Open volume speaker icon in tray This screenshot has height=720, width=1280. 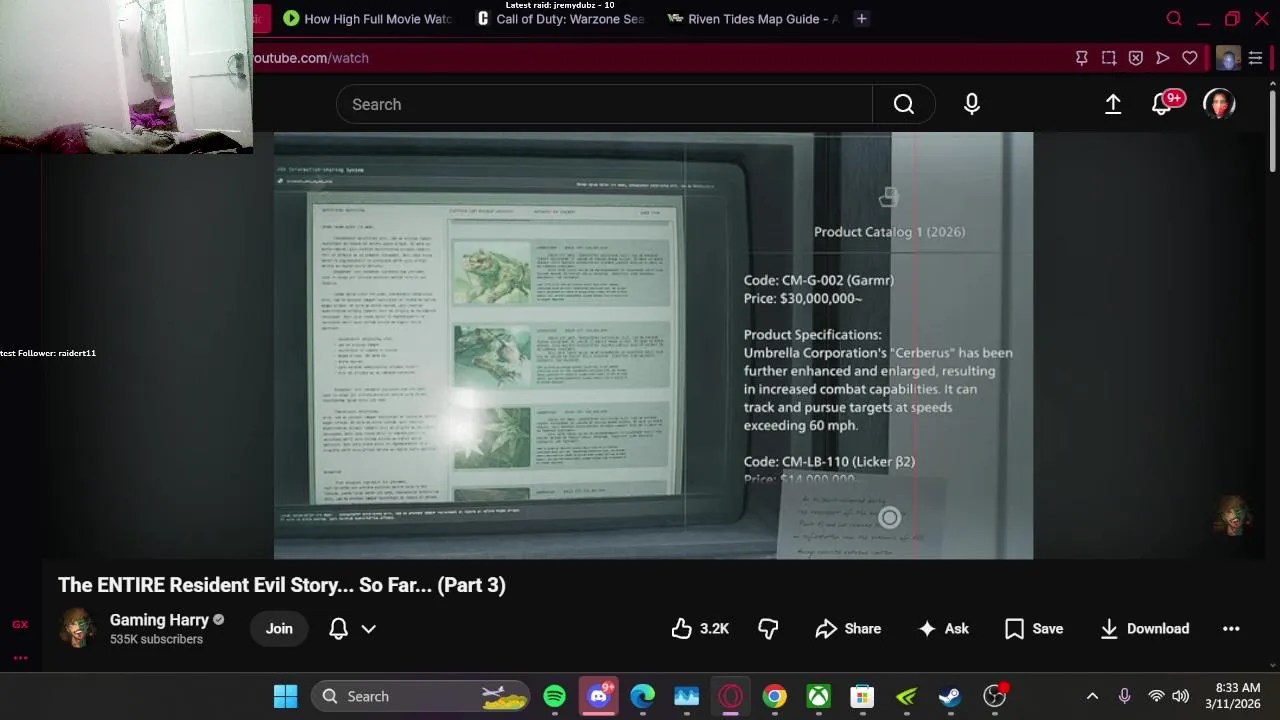click(1180, 696)
